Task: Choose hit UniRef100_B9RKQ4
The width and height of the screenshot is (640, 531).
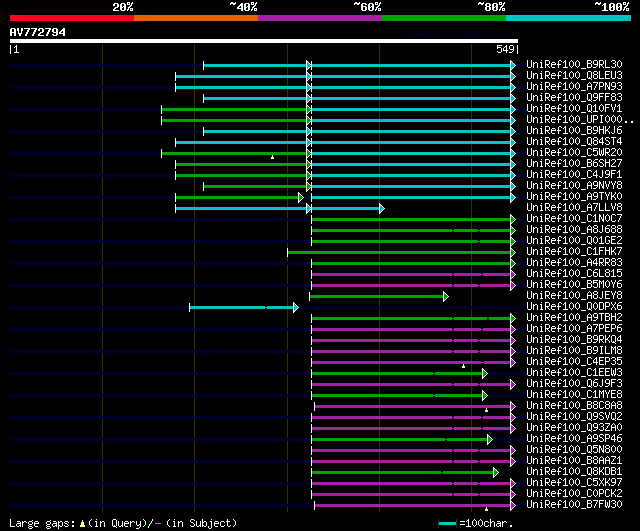Action: click(574, 340)
